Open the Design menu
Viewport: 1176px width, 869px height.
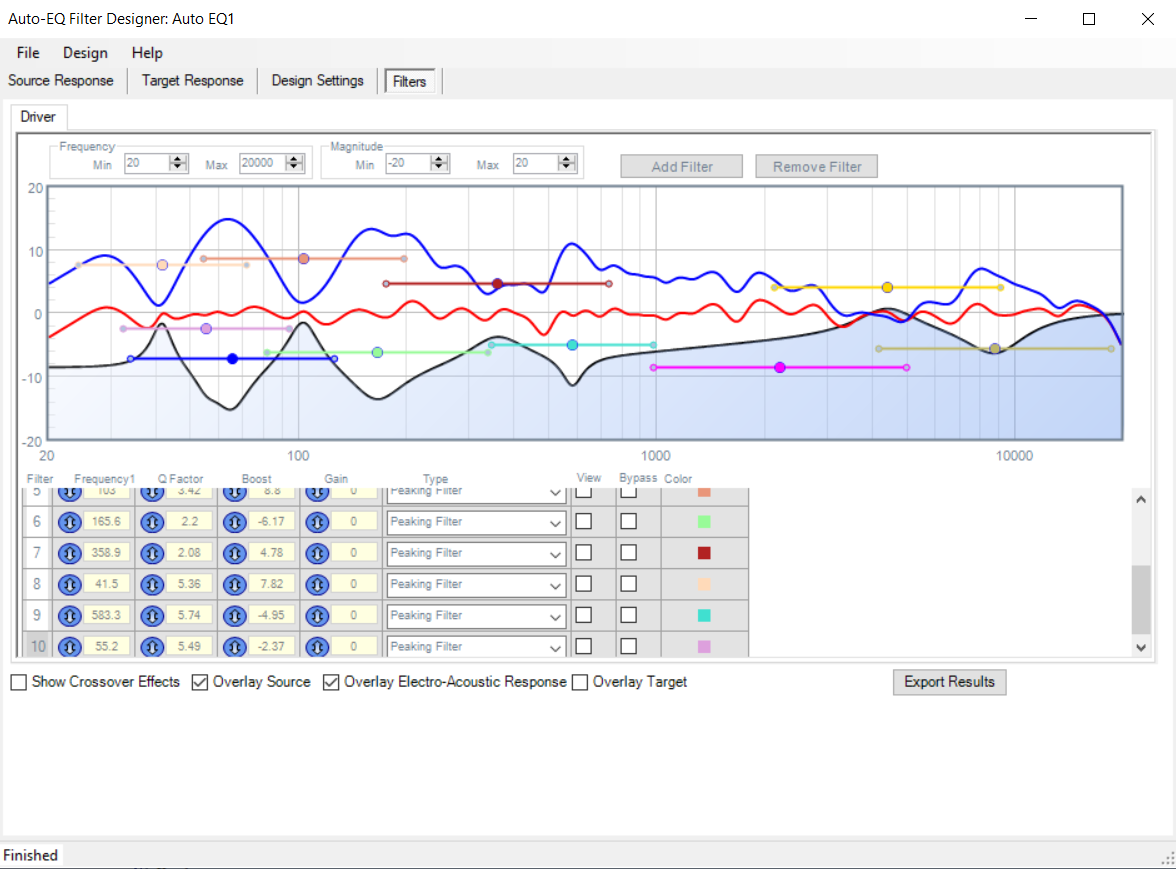[x=85, y=53]
